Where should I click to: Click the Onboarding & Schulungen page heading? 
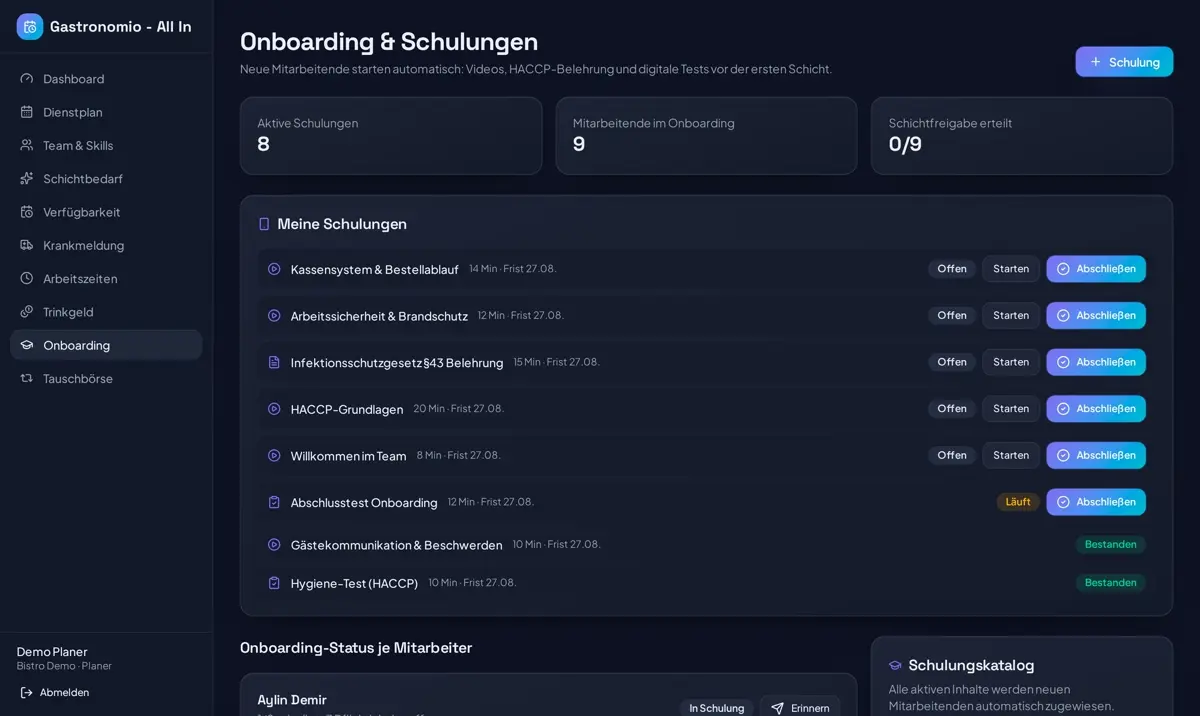(x=389, y=42)
